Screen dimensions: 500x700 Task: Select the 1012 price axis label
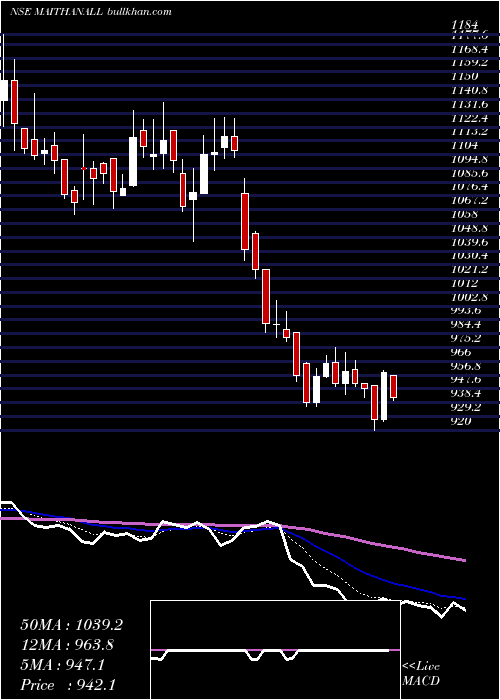(x=464, y=283)
